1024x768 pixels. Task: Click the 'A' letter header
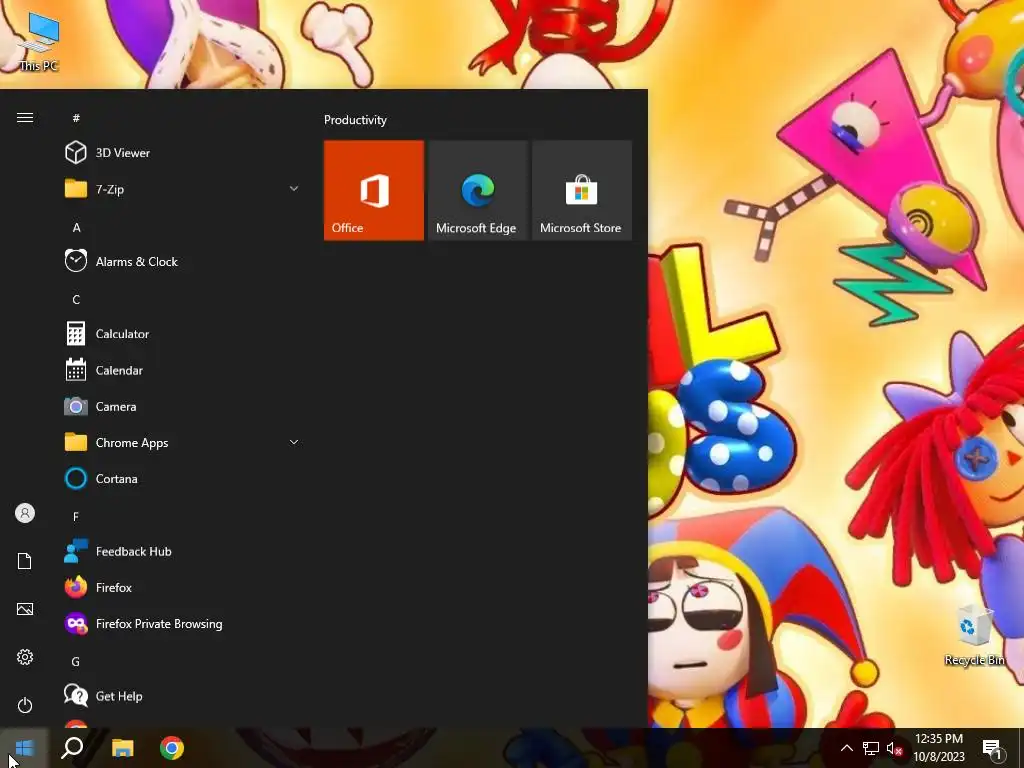tap(76, 227)
